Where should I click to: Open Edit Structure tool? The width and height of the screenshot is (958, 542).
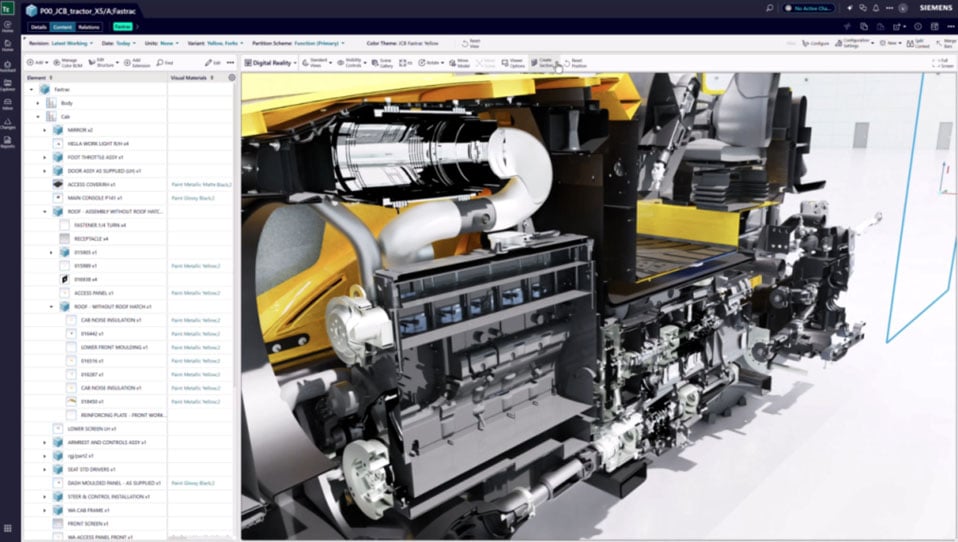103,62
